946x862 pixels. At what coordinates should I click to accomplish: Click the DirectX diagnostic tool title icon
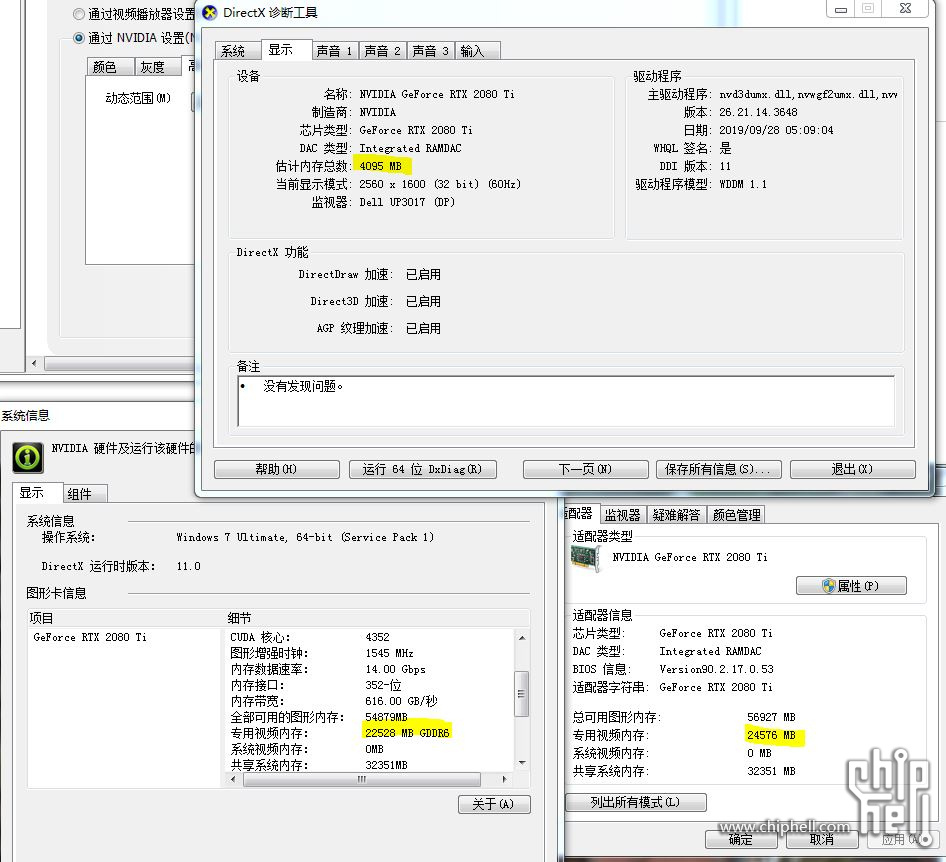pyautogui.click(x=209, y=13)
